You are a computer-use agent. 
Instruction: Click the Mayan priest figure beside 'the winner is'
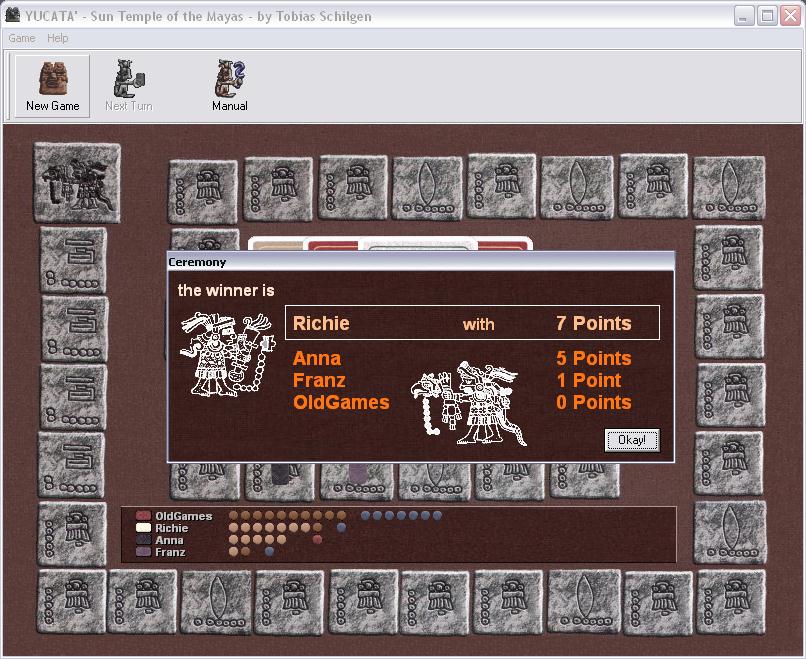click(227, 354)
